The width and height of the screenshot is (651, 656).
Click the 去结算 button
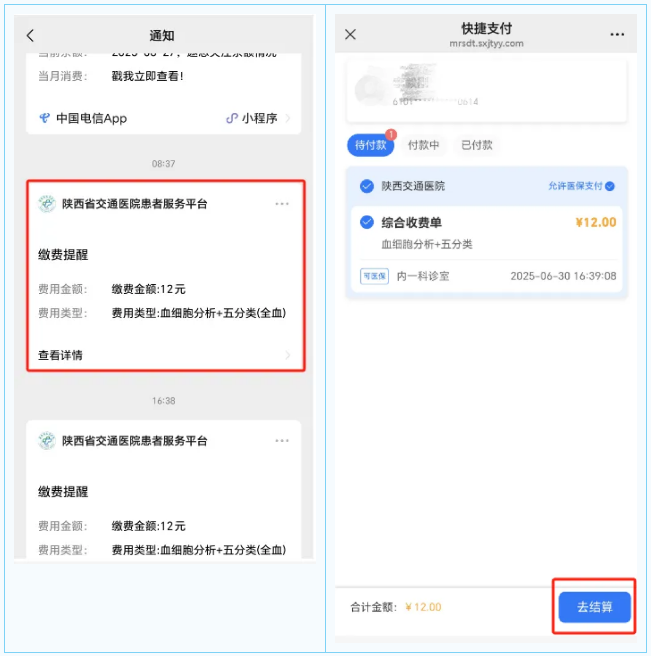coord(595,607)
